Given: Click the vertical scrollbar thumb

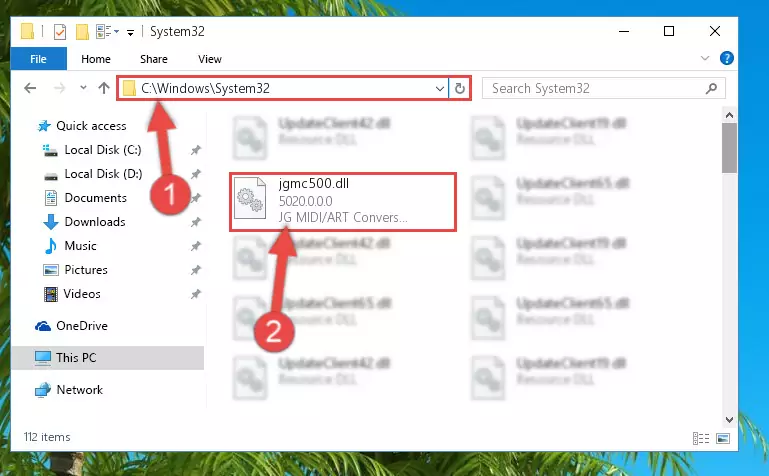Looking at the screenshot, I should tap(729, 148).
